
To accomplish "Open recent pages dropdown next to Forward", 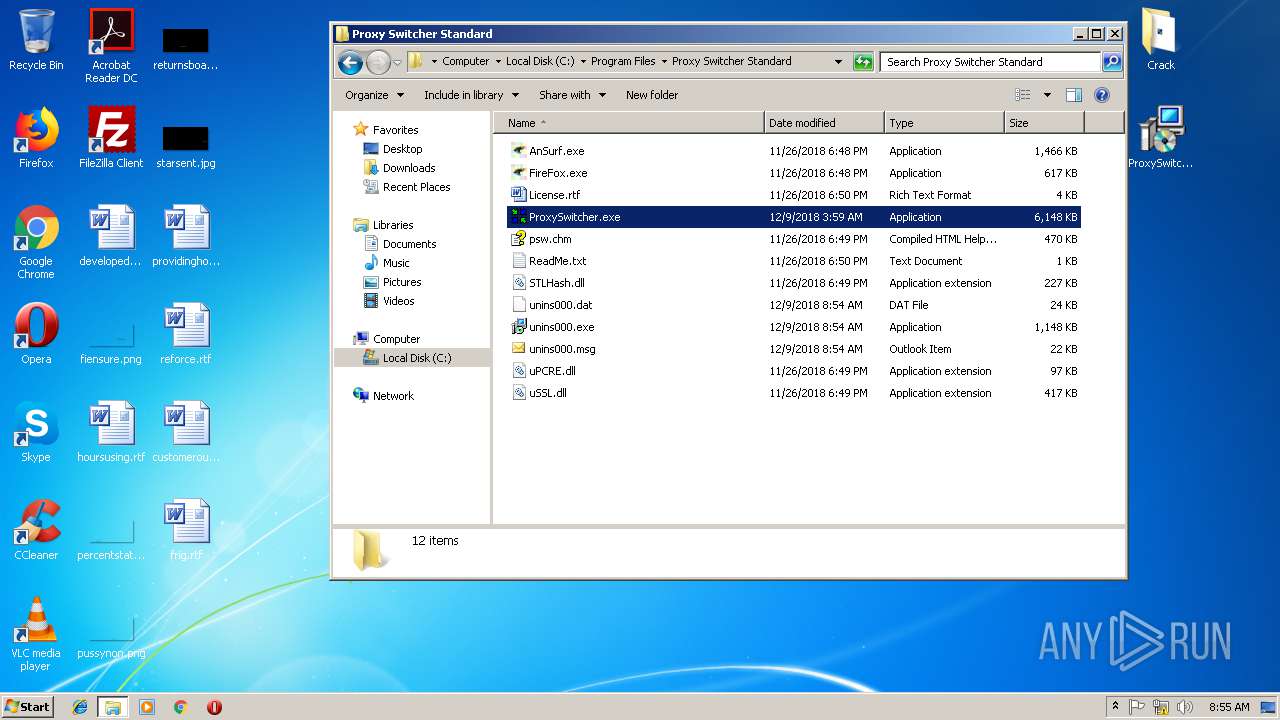I will coord(397,63).
